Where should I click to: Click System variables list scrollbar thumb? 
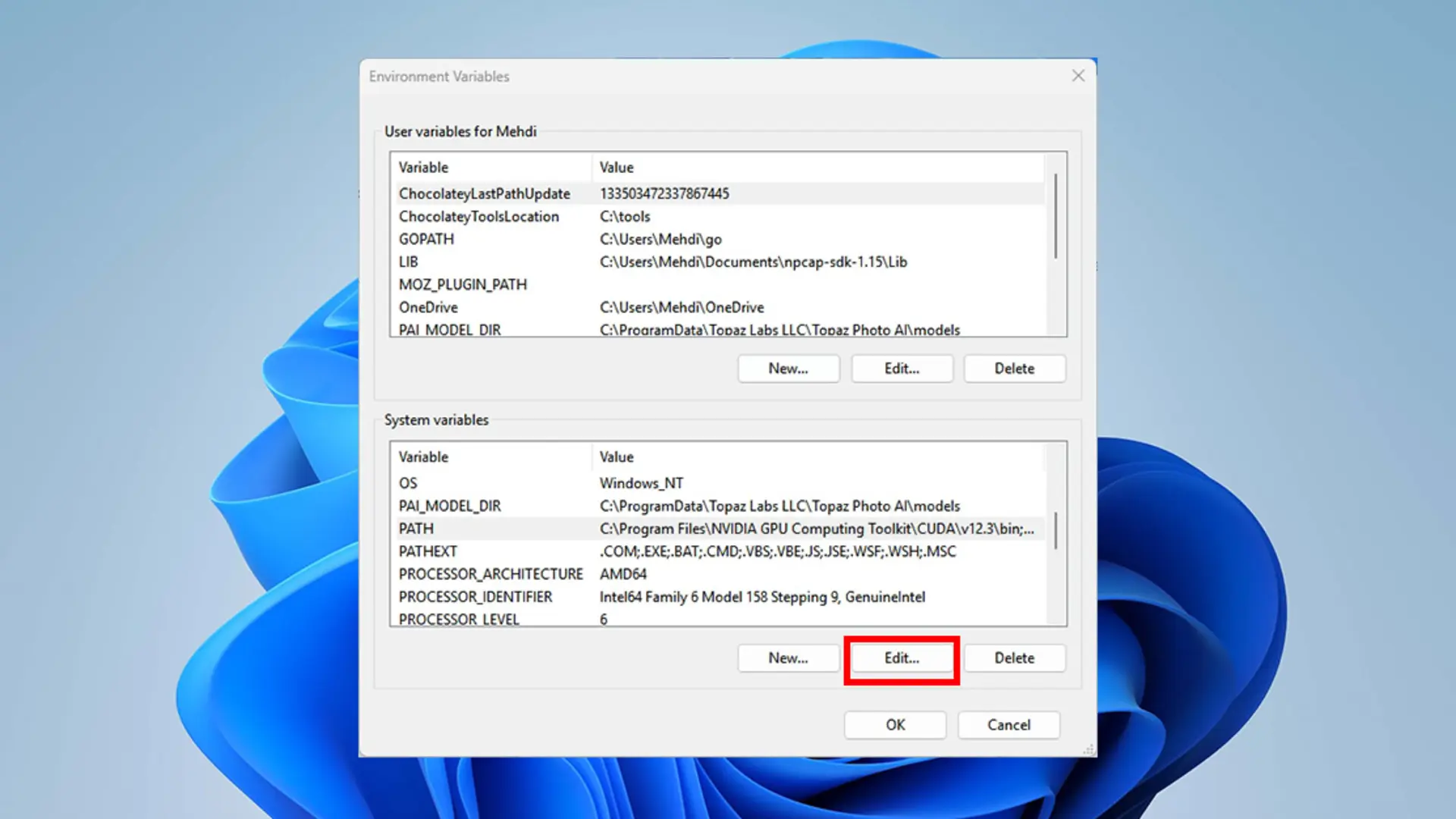[1055, 531]
